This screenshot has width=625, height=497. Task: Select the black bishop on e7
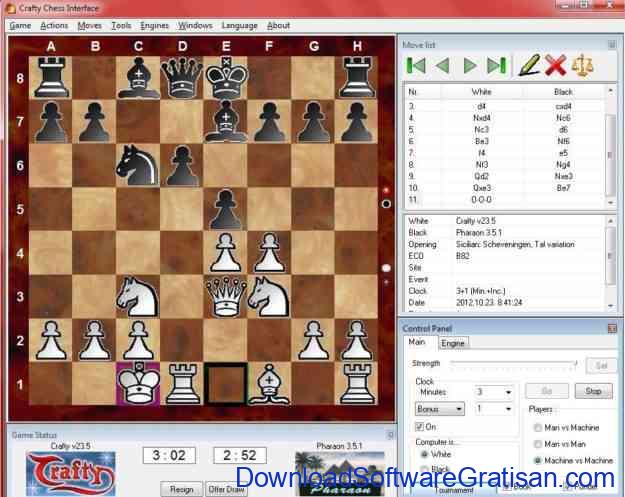[226, 121]
